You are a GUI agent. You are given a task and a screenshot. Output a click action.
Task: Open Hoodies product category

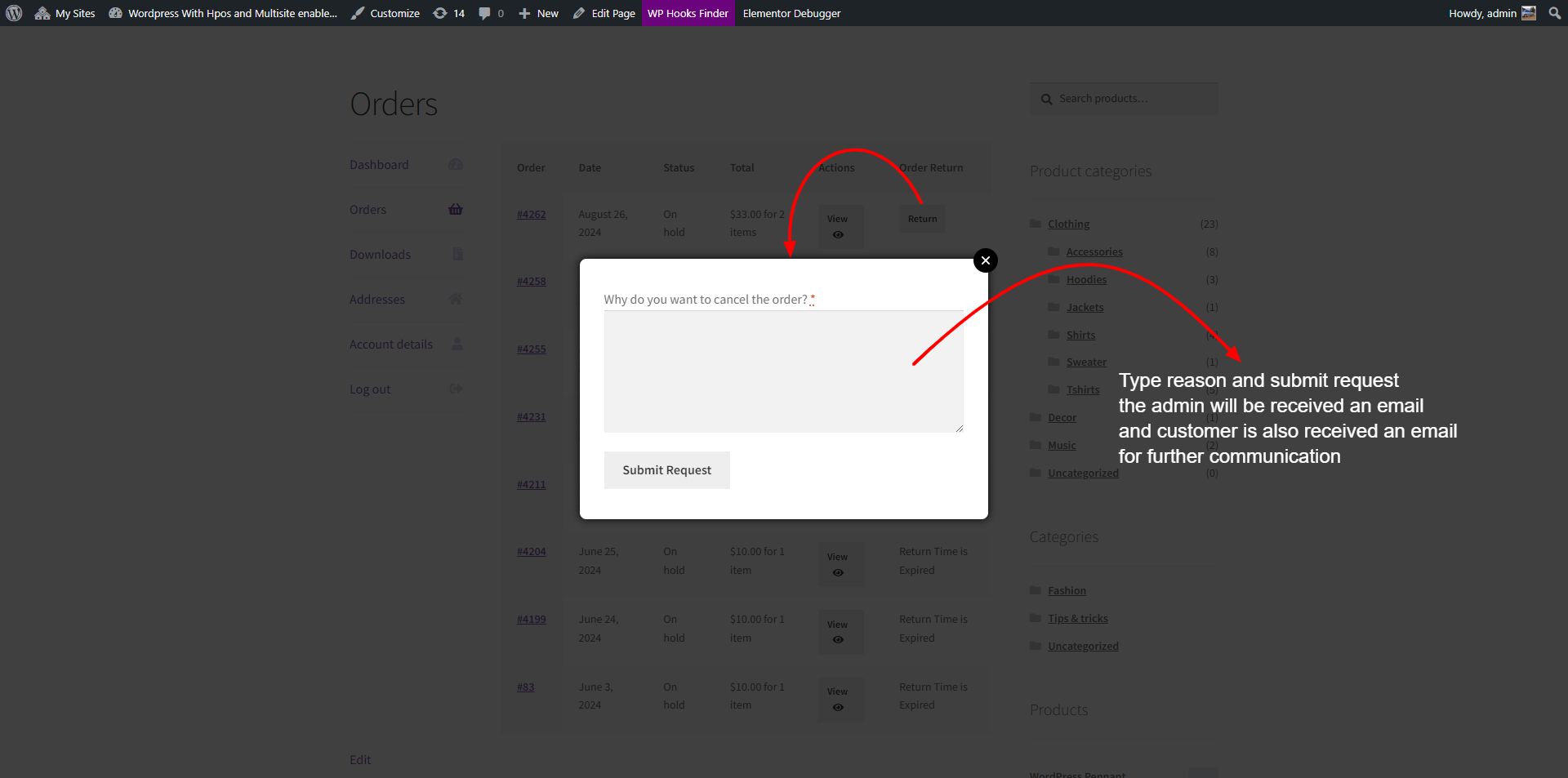pyautogui.click(x=1086, y=280)
